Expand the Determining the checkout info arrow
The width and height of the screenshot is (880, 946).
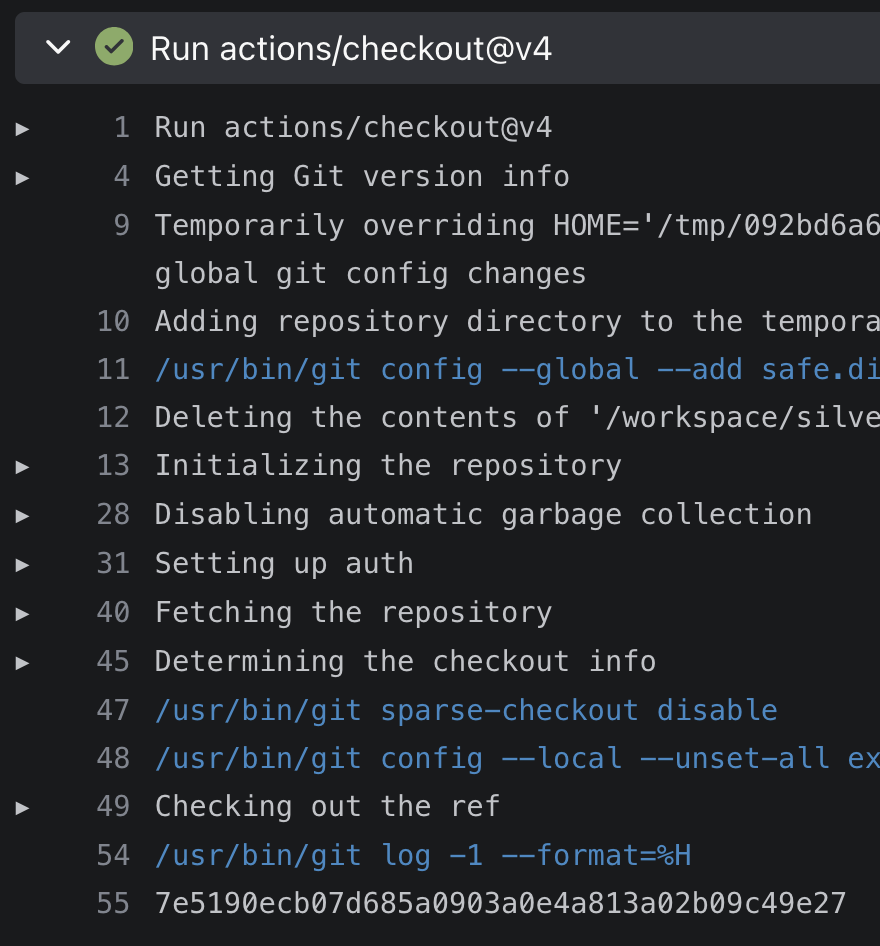tap(22, 663)
